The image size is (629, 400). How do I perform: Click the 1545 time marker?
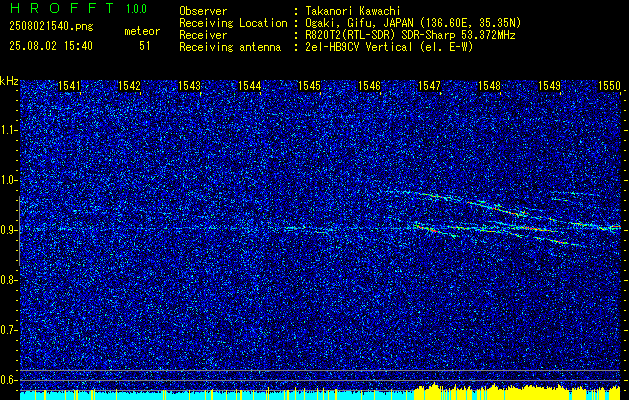tap(309, 86)
